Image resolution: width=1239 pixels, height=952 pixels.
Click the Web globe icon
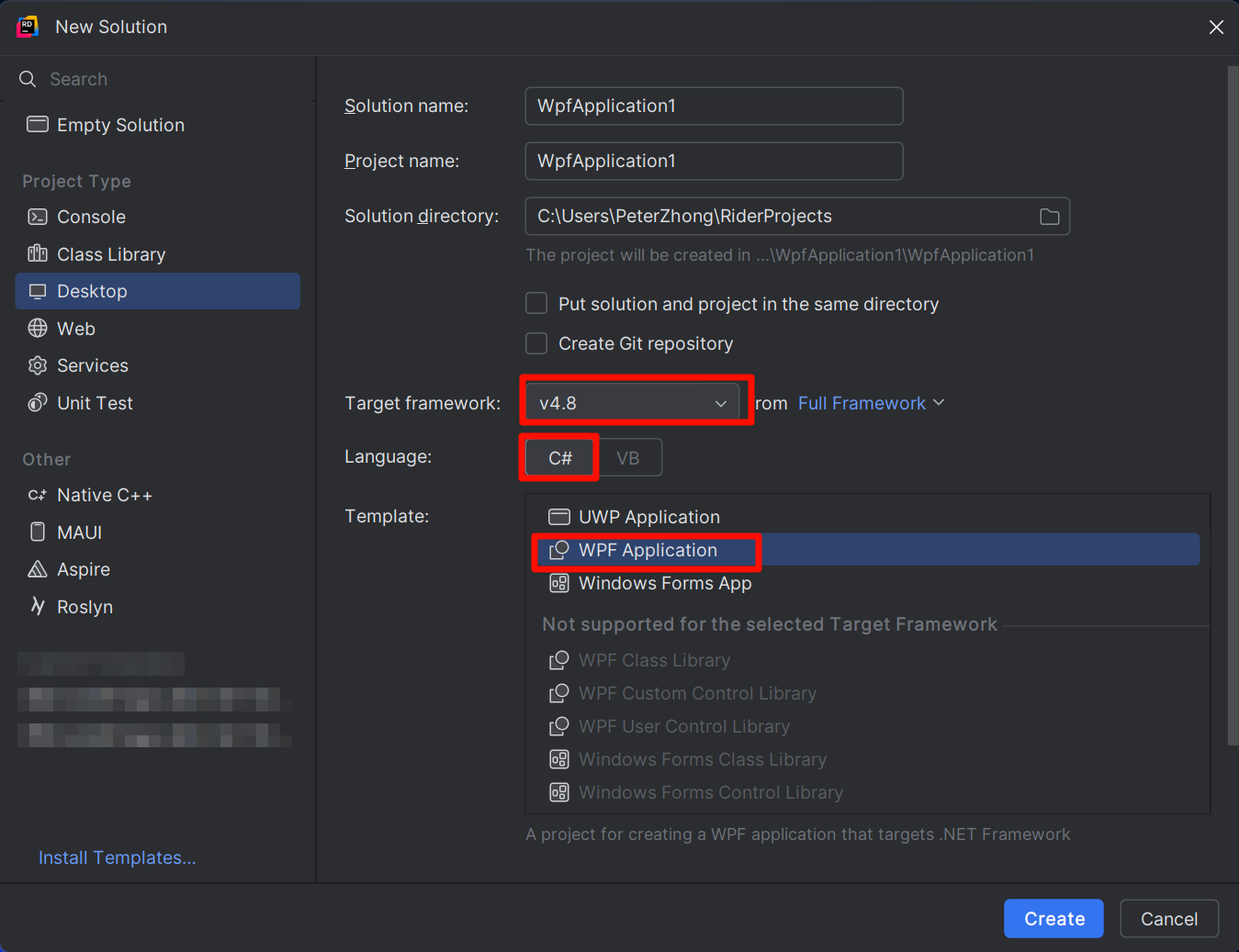(x=38, y=328)
